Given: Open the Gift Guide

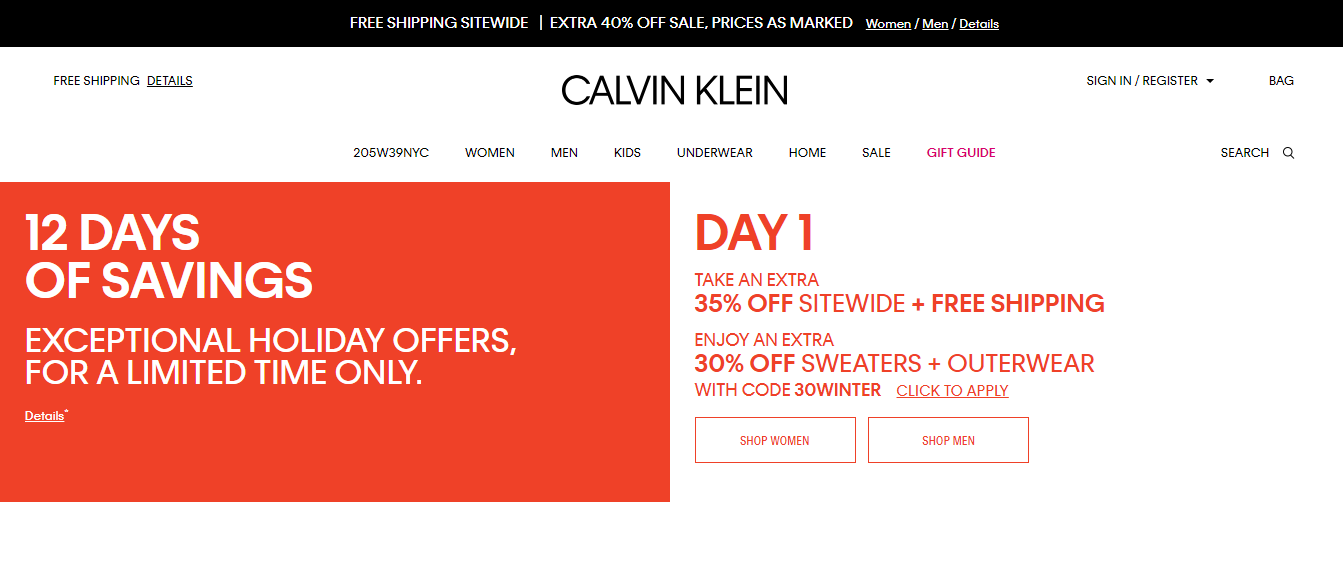Looking at the screenshot, I should click(x=961, y=153).
